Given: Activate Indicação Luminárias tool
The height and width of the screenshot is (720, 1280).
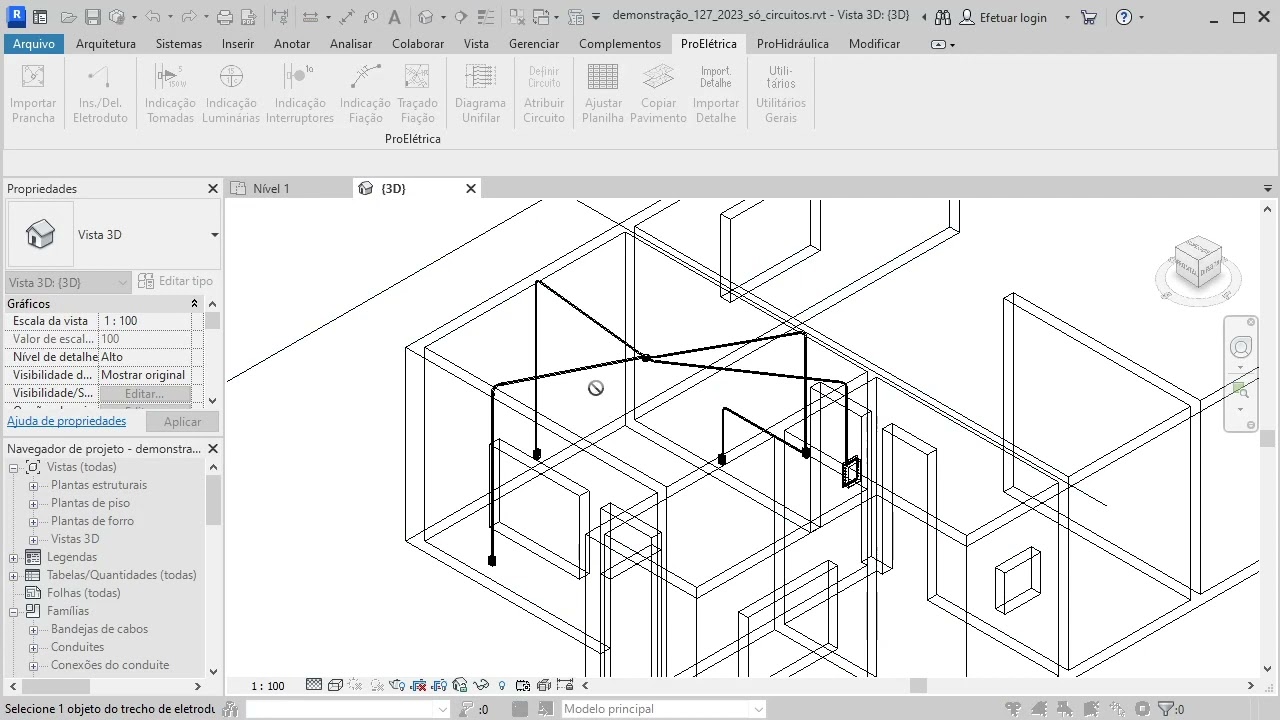Looking at the screenshot, I should point(231,93).
